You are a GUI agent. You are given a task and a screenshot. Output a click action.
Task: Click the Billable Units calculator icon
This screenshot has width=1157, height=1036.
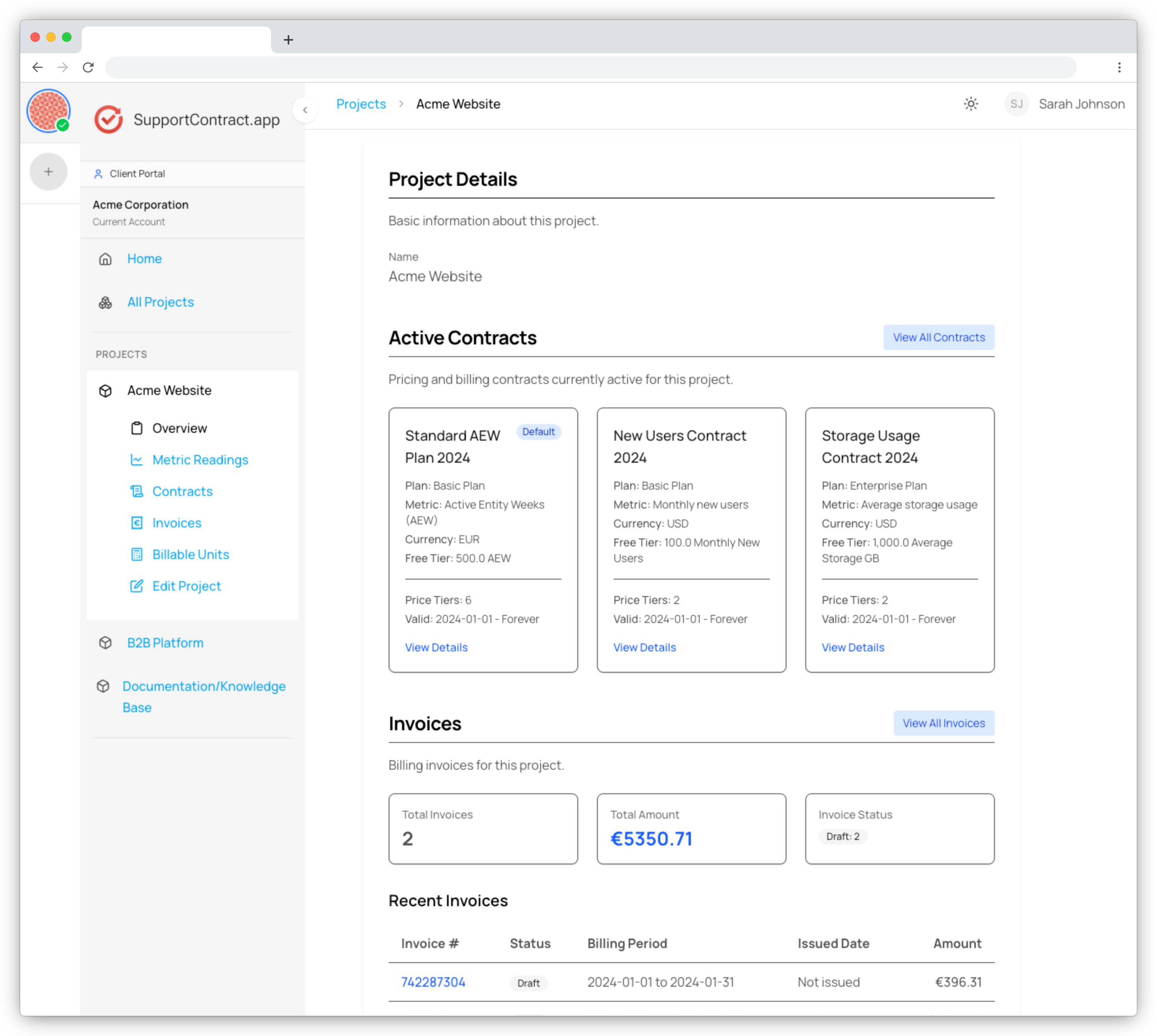pos(137,554)
